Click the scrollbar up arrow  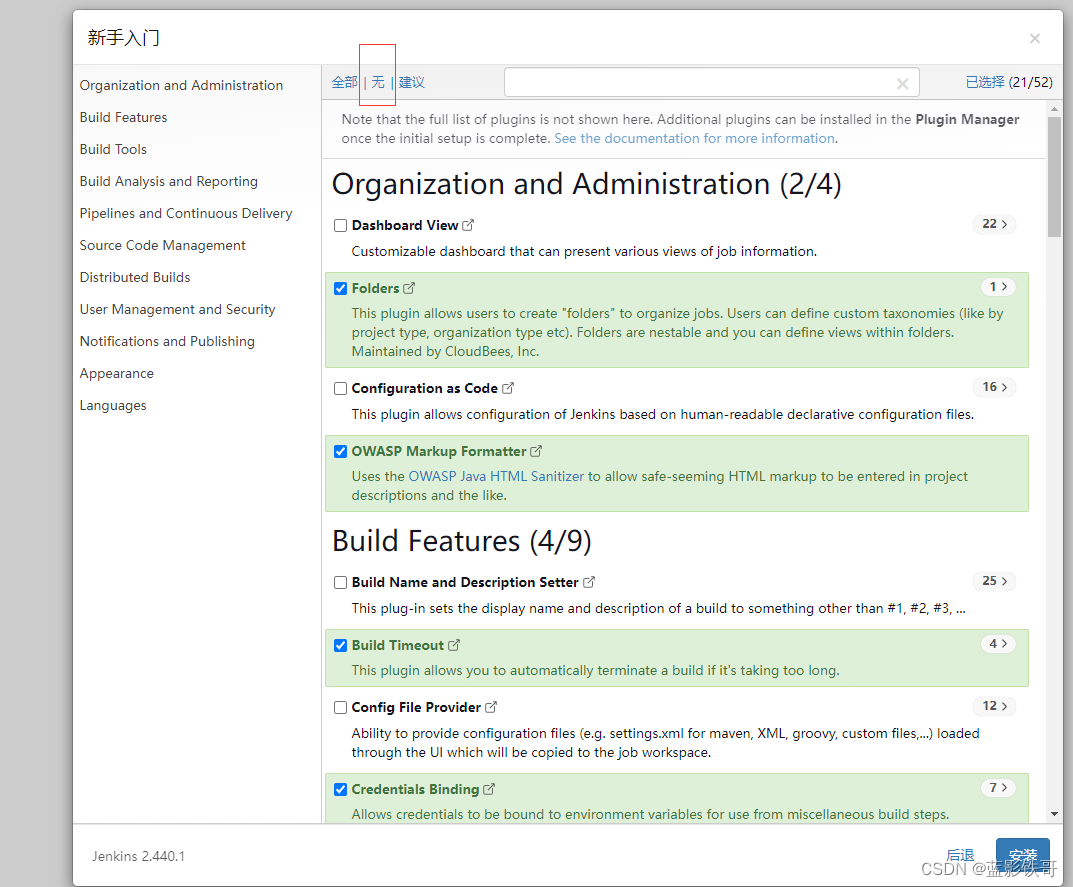coord(1054,109)
